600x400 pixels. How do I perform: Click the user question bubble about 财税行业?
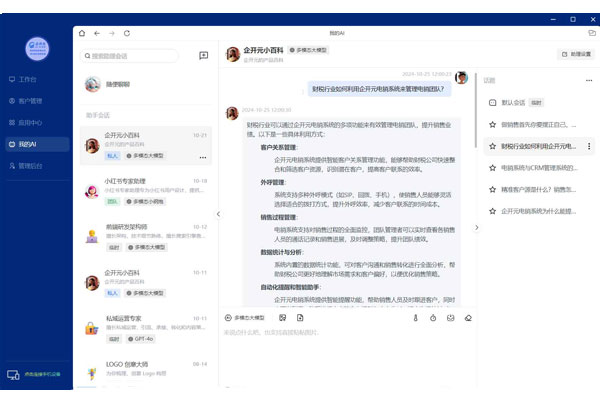(379, 89)
